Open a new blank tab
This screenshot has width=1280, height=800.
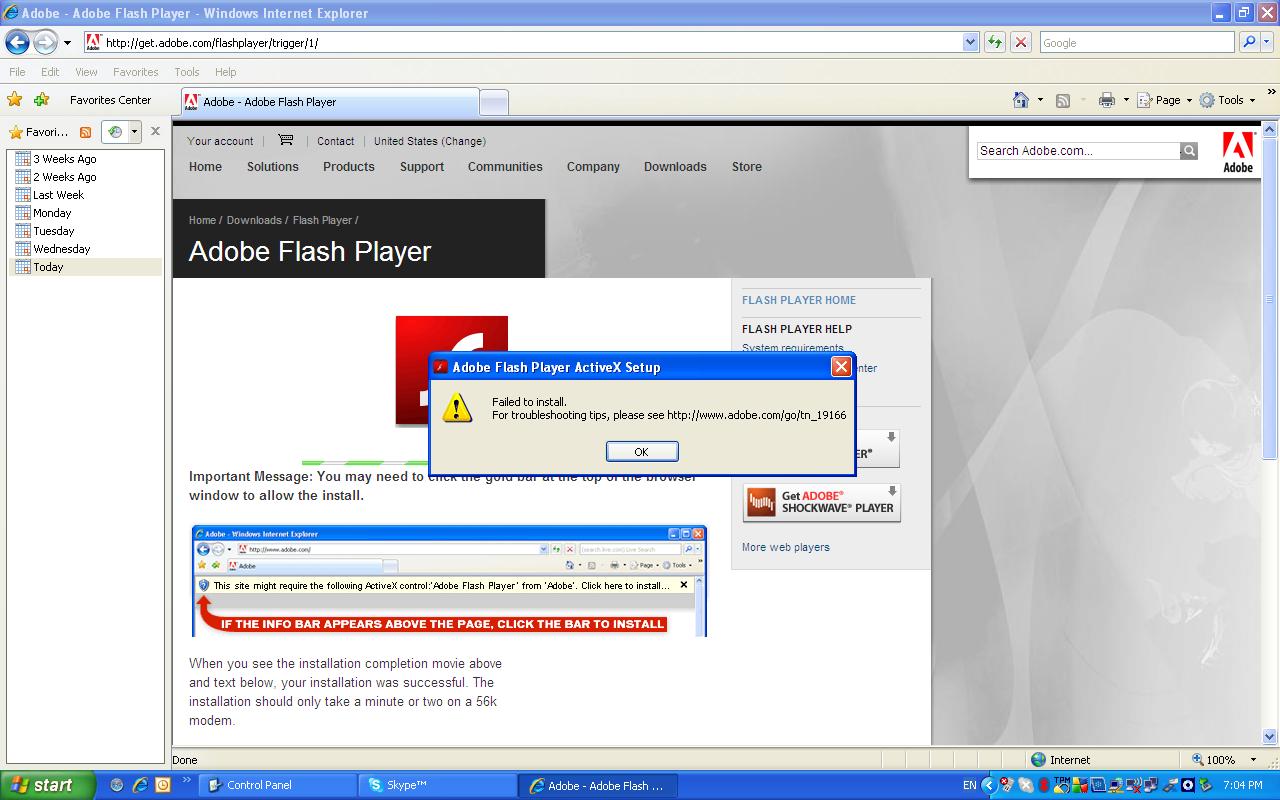(494, 102)
